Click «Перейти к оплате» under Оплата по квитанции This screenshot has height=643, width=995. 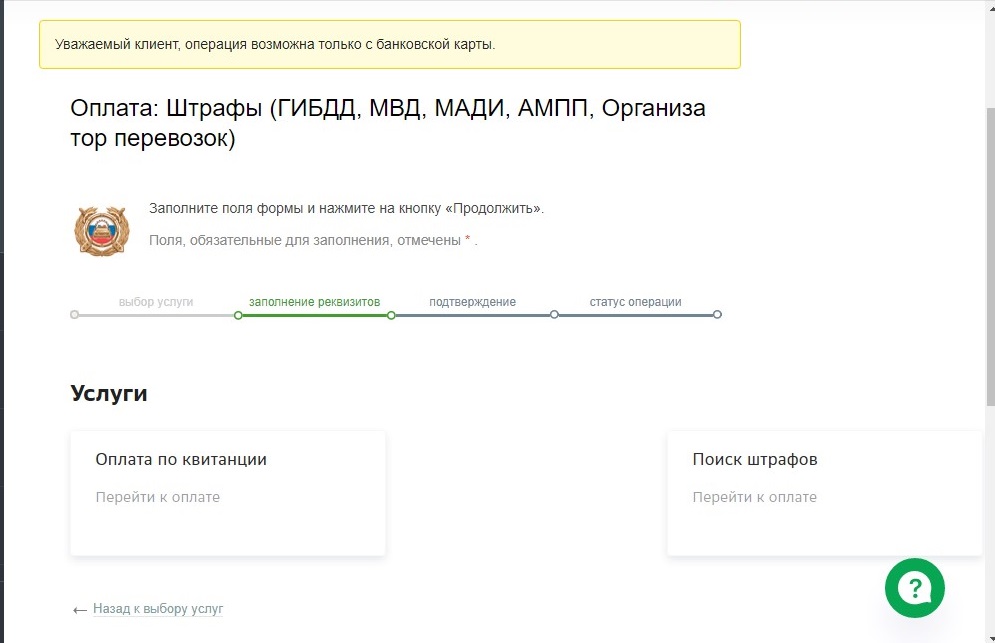158,497
